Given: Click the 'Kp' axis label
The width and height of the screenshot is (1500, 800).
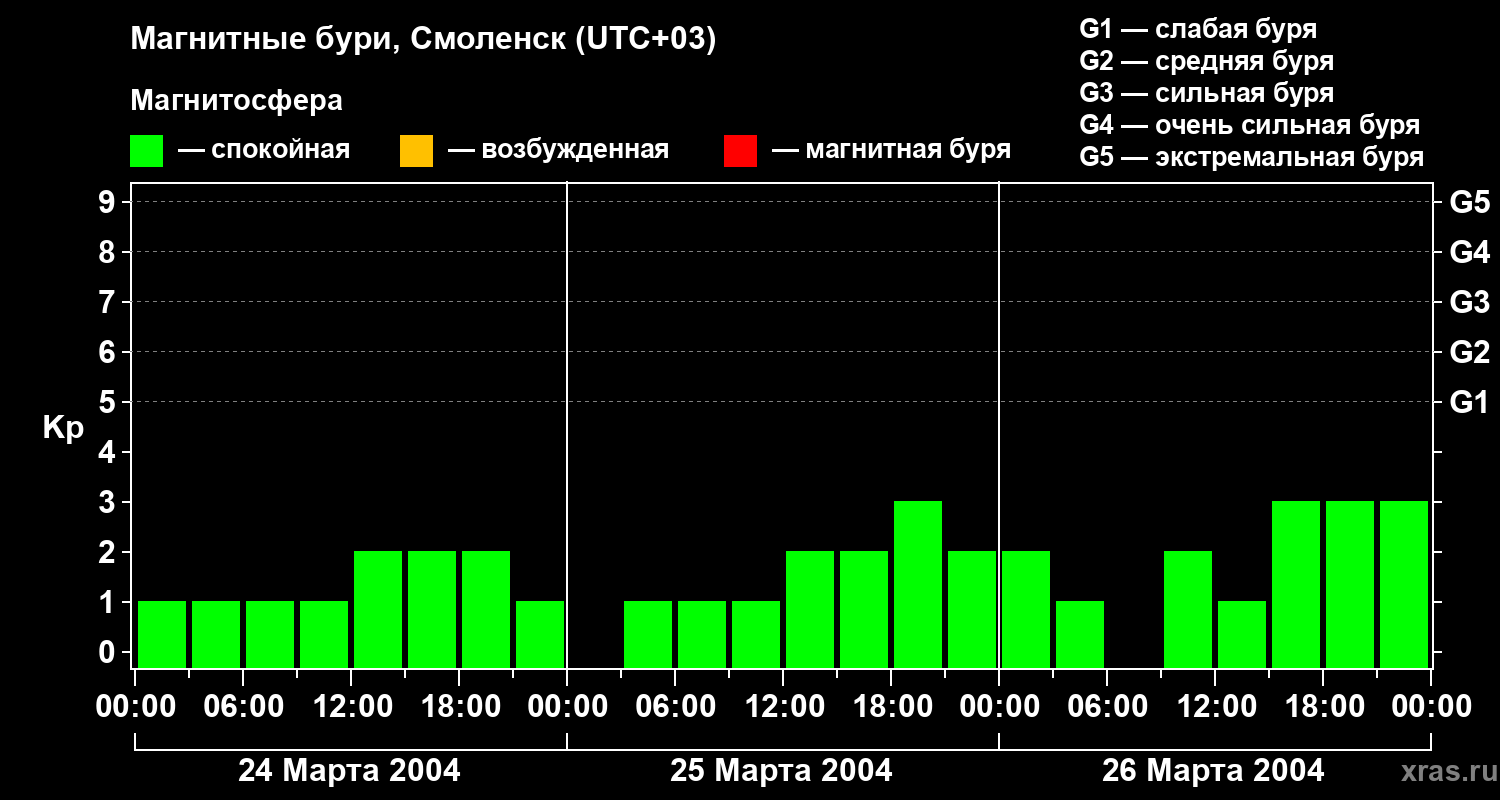Looking at the screenshot, I should tap(64, 428).
